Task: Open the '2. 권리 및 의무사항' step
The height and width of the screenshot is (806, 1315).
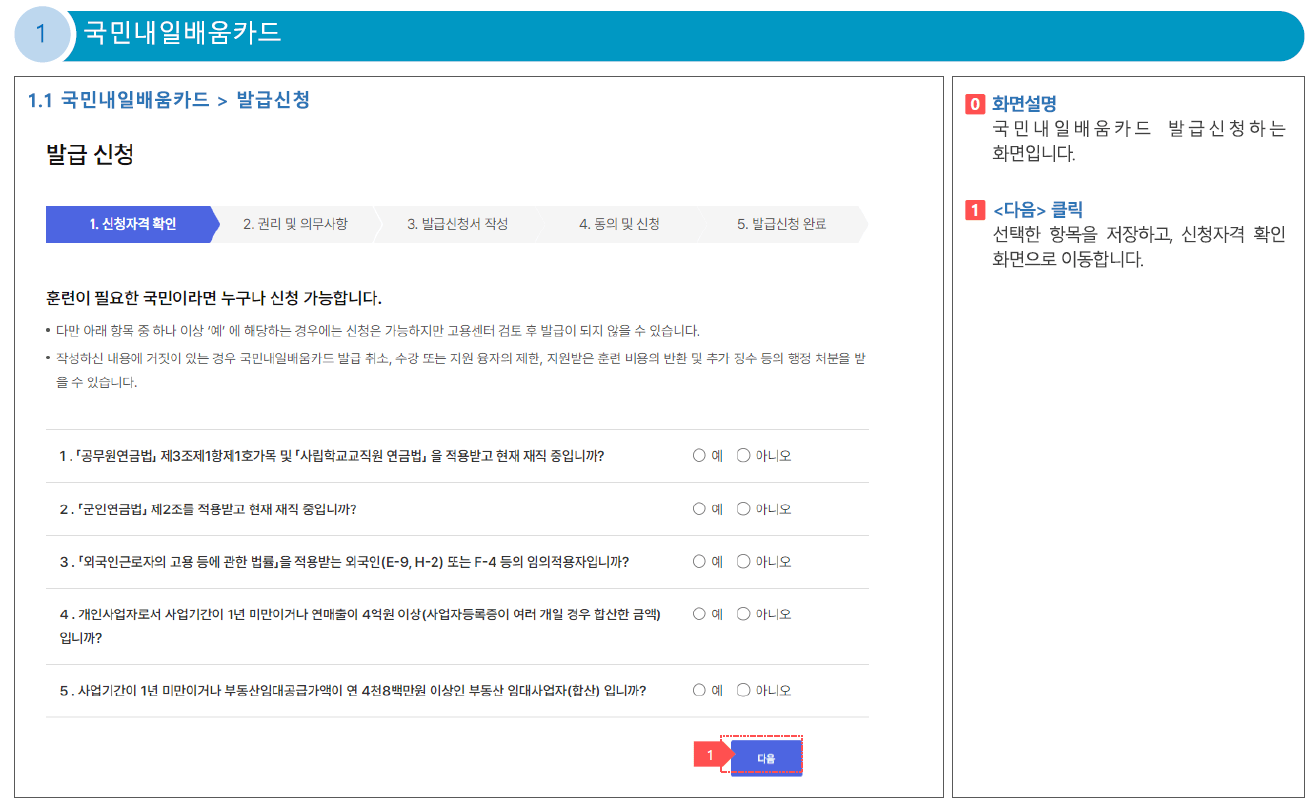Action: pos(295,224)
